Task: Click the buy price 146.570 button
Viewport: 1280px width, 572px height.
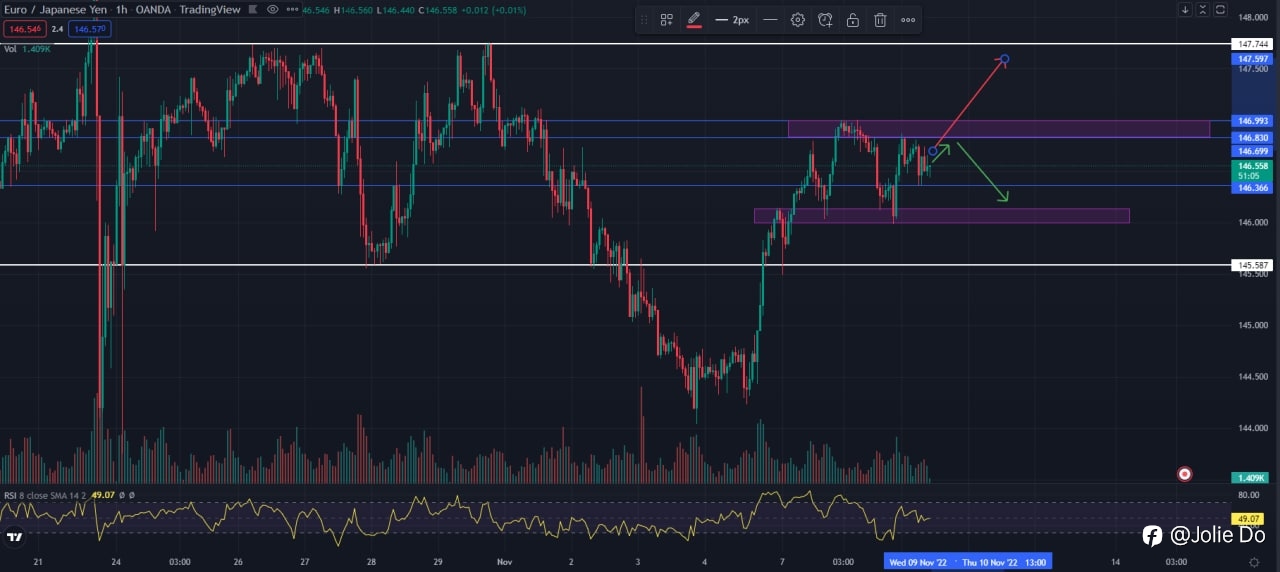Action: point(90,29)
